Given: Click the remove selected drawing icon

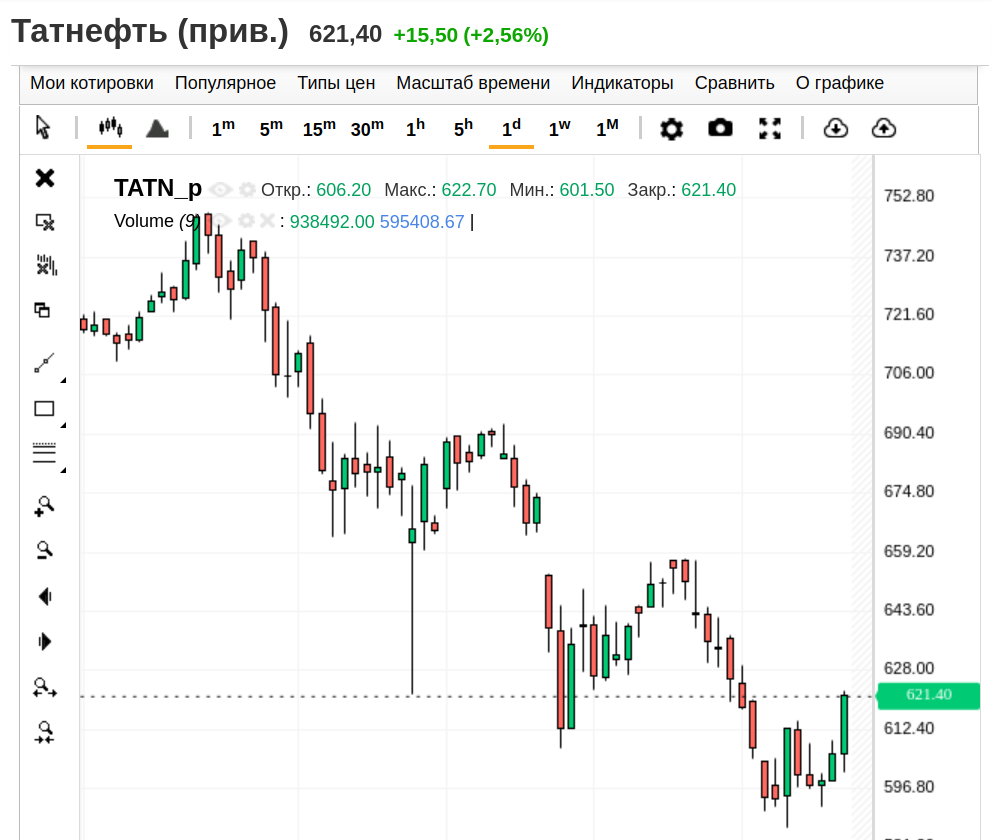Looking at the screenshot, I should pos(45,222).
